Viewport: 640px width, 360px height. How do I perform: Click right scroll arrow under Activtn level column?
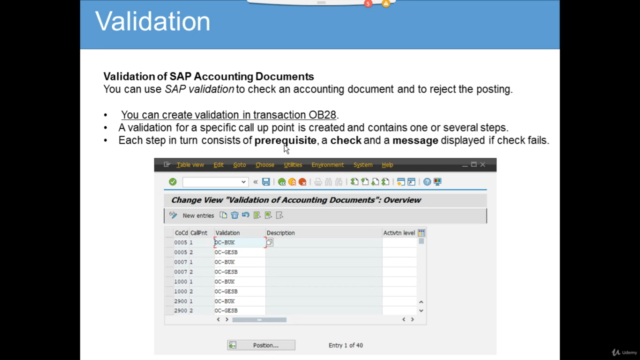(412, 320)
